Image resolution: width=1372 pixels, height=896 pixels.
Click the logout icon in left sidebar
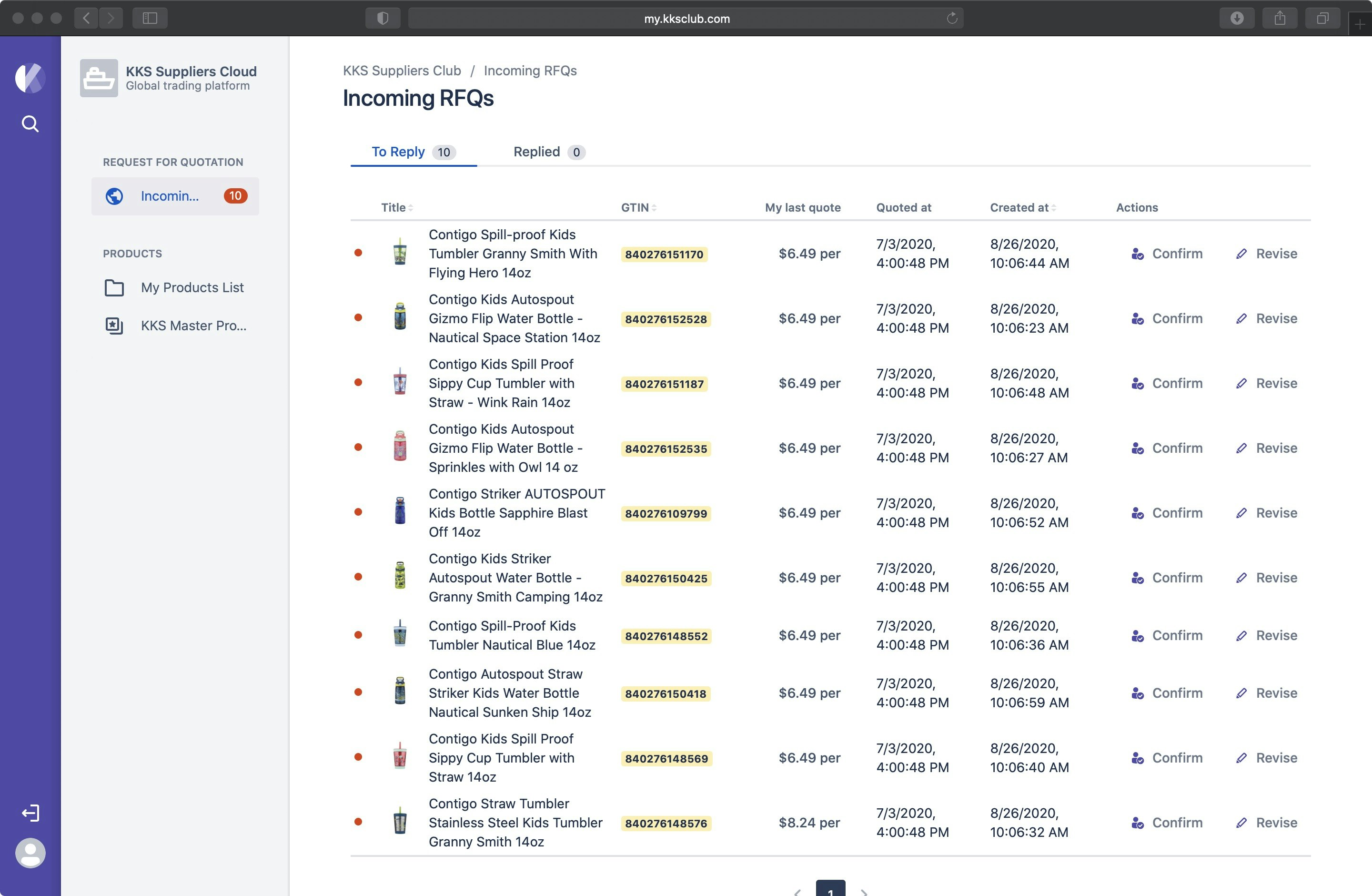coord(30,813)
